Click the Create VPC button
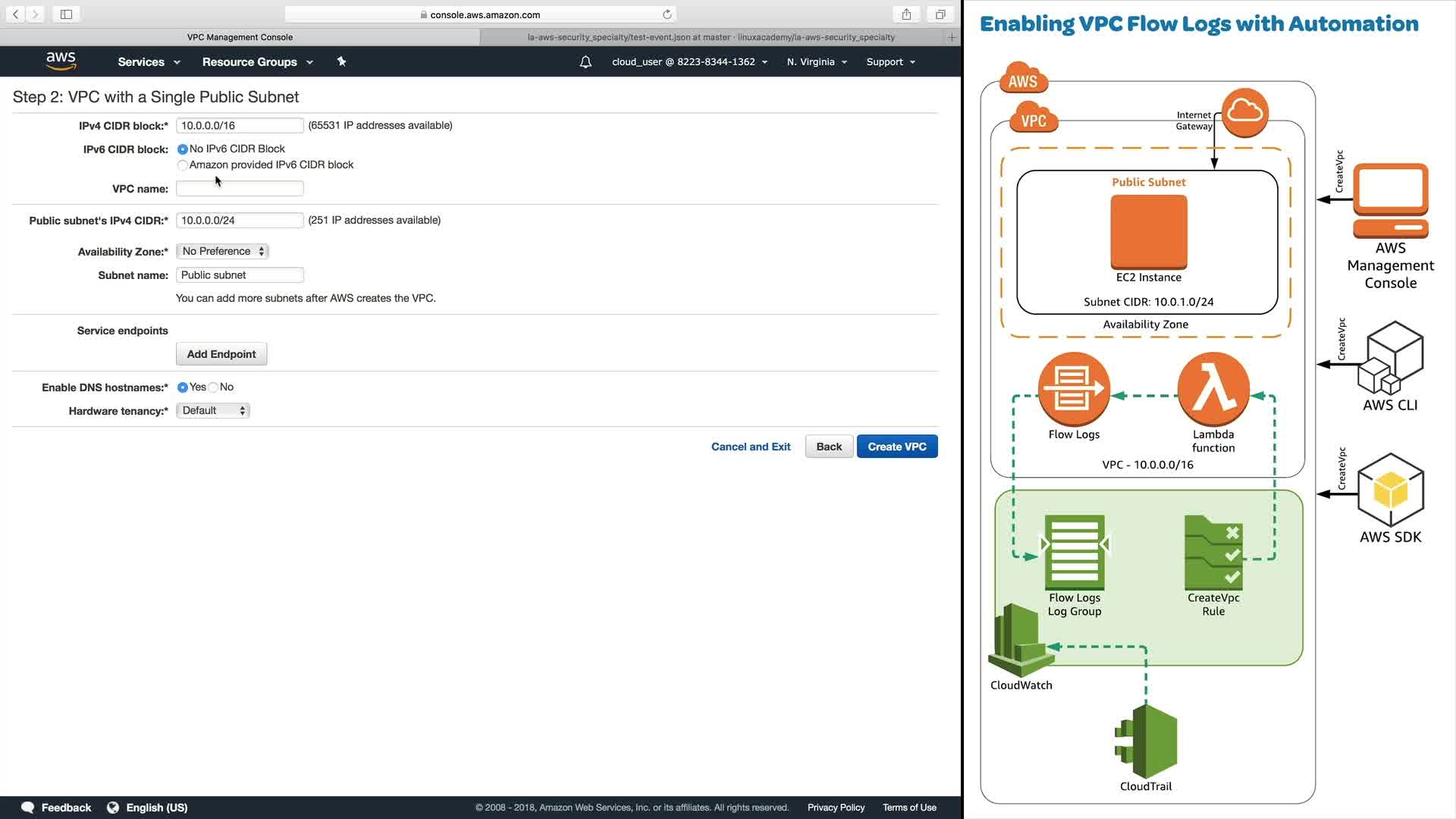Screen dimensions: 1456x819 [896, 447]
